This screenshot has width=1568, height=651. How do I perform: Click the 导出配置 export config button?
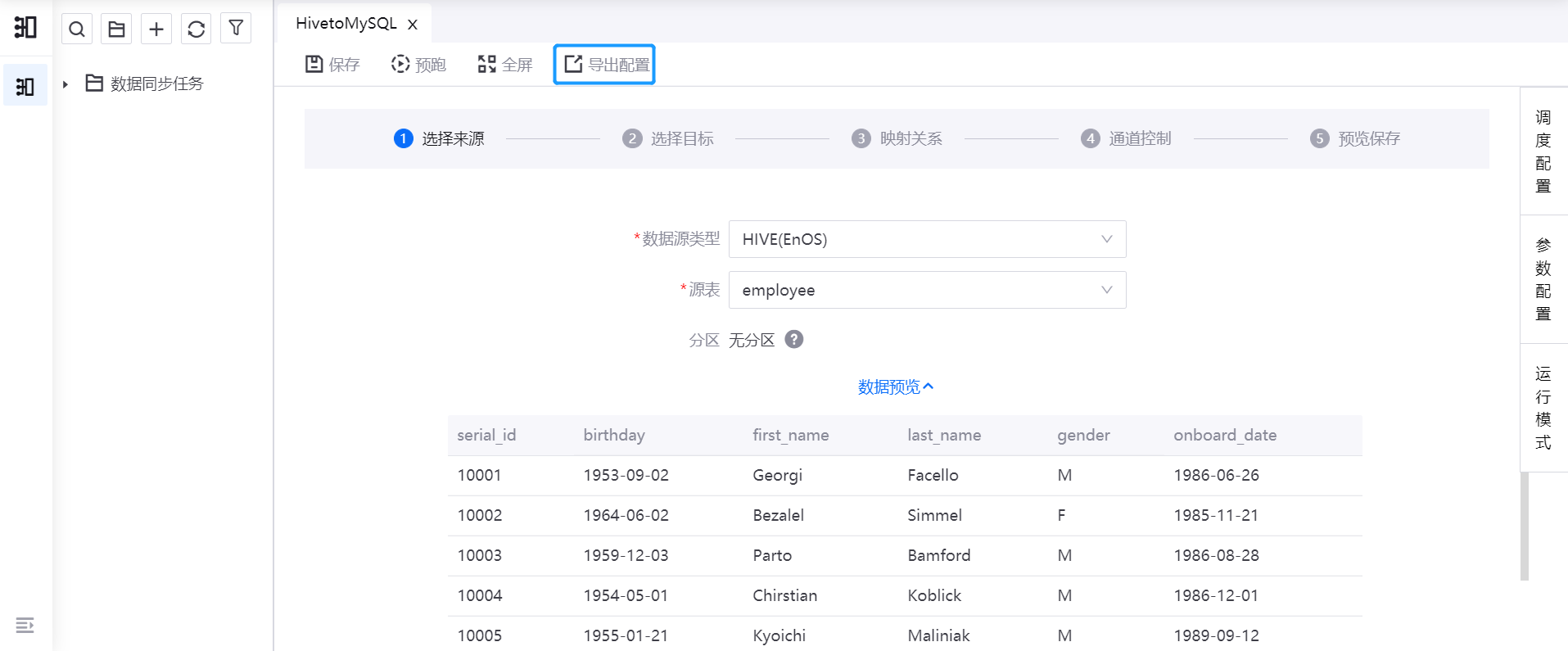[x=605, y=65]
